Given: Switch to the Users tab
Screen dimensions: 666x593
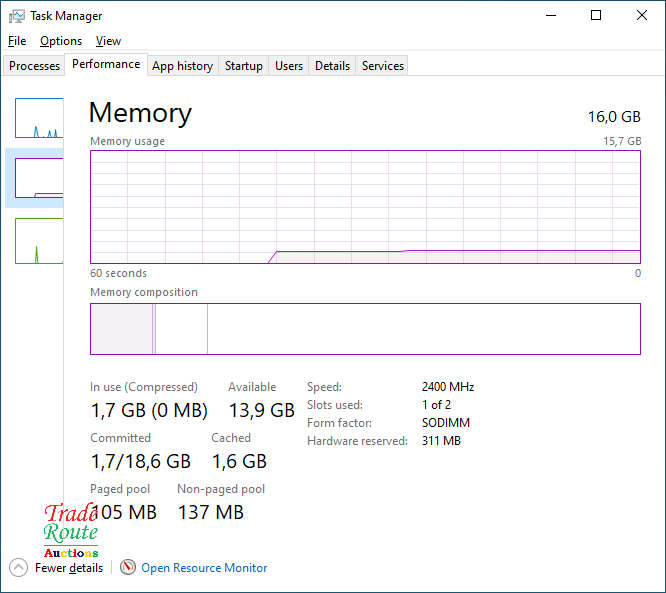Looking at the screenshot, I should (x=289, y=66).
